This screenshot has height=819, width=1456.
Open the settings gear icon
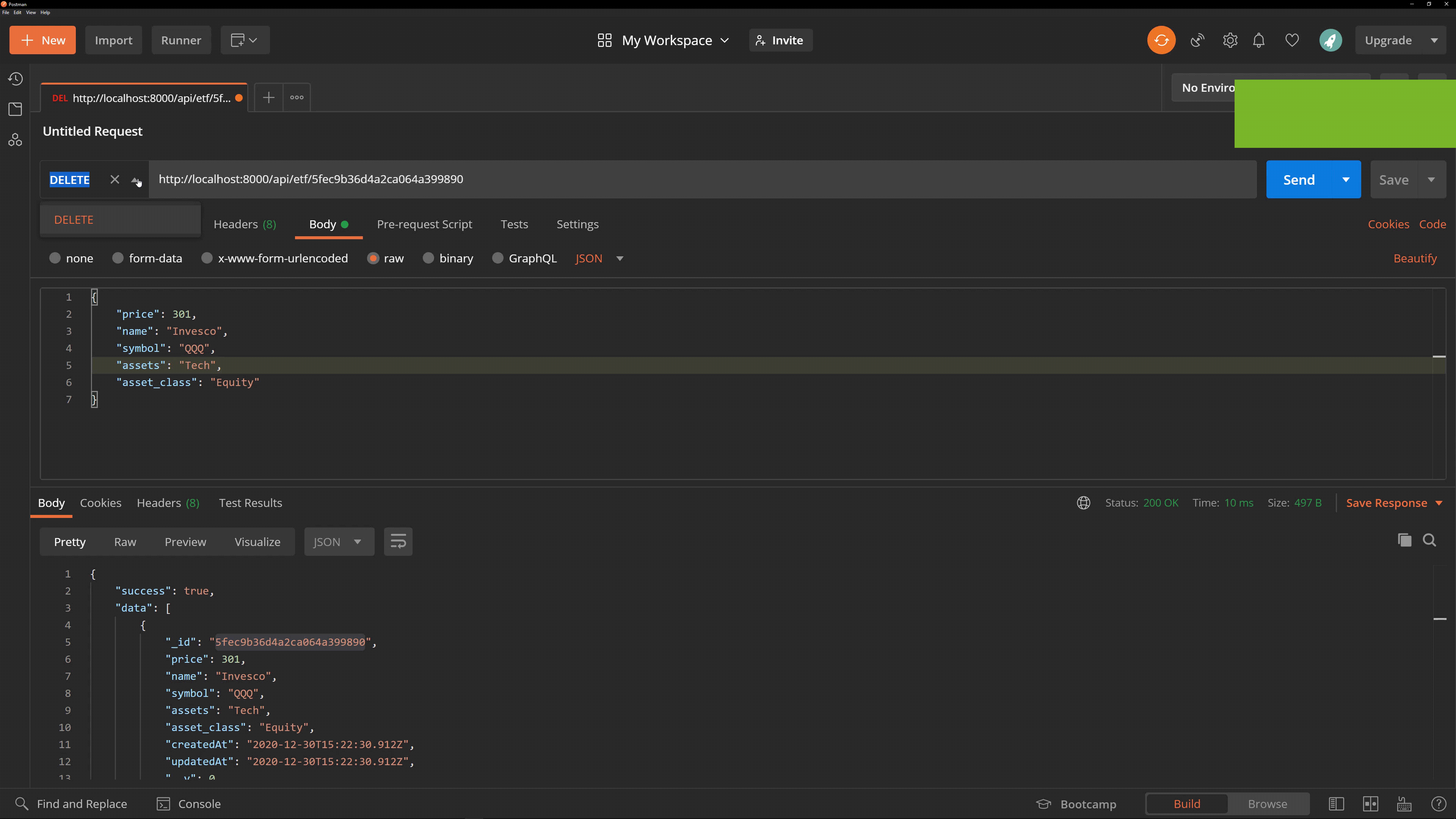coord(1230,40)
